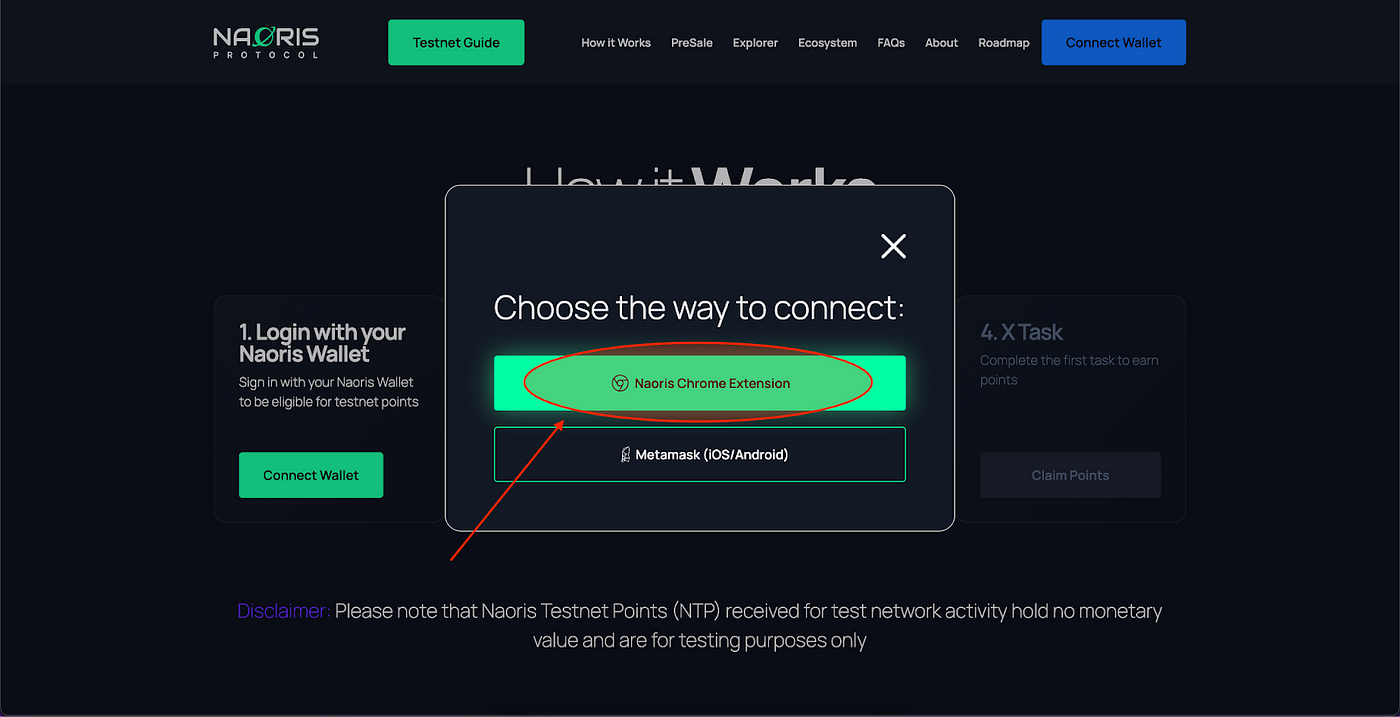Viewport: 1400px width, 717px height.
Task: Click green Connect Wallet in step 1 card
Action: pos(311,475)
